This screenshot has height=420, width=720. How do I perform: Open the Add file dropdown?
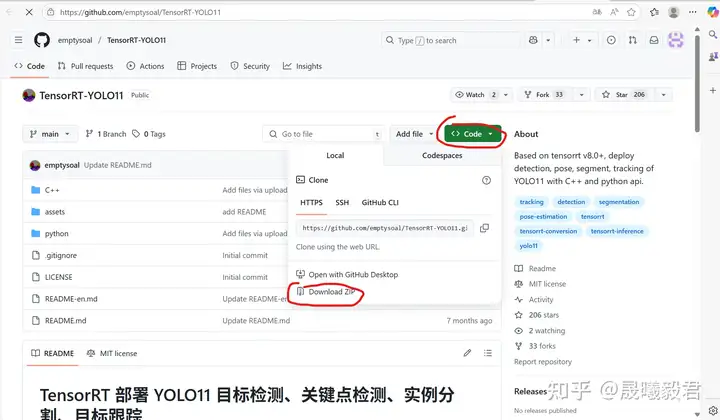pos(414,134)
